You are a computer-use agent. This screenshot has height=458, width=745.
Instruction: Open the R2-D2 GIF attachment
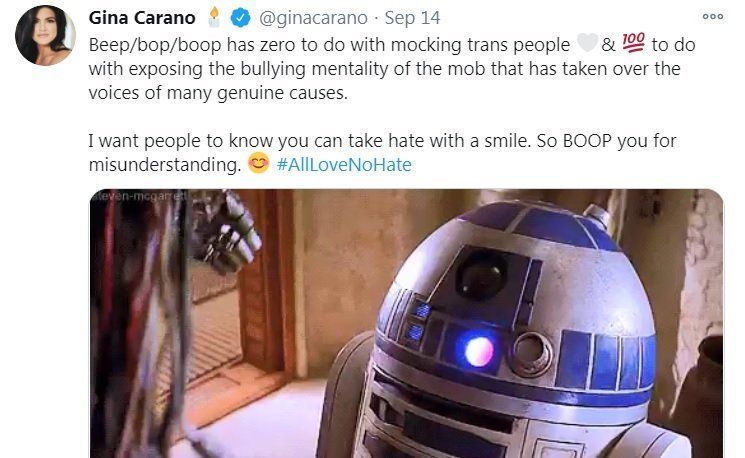pos(406,324)
